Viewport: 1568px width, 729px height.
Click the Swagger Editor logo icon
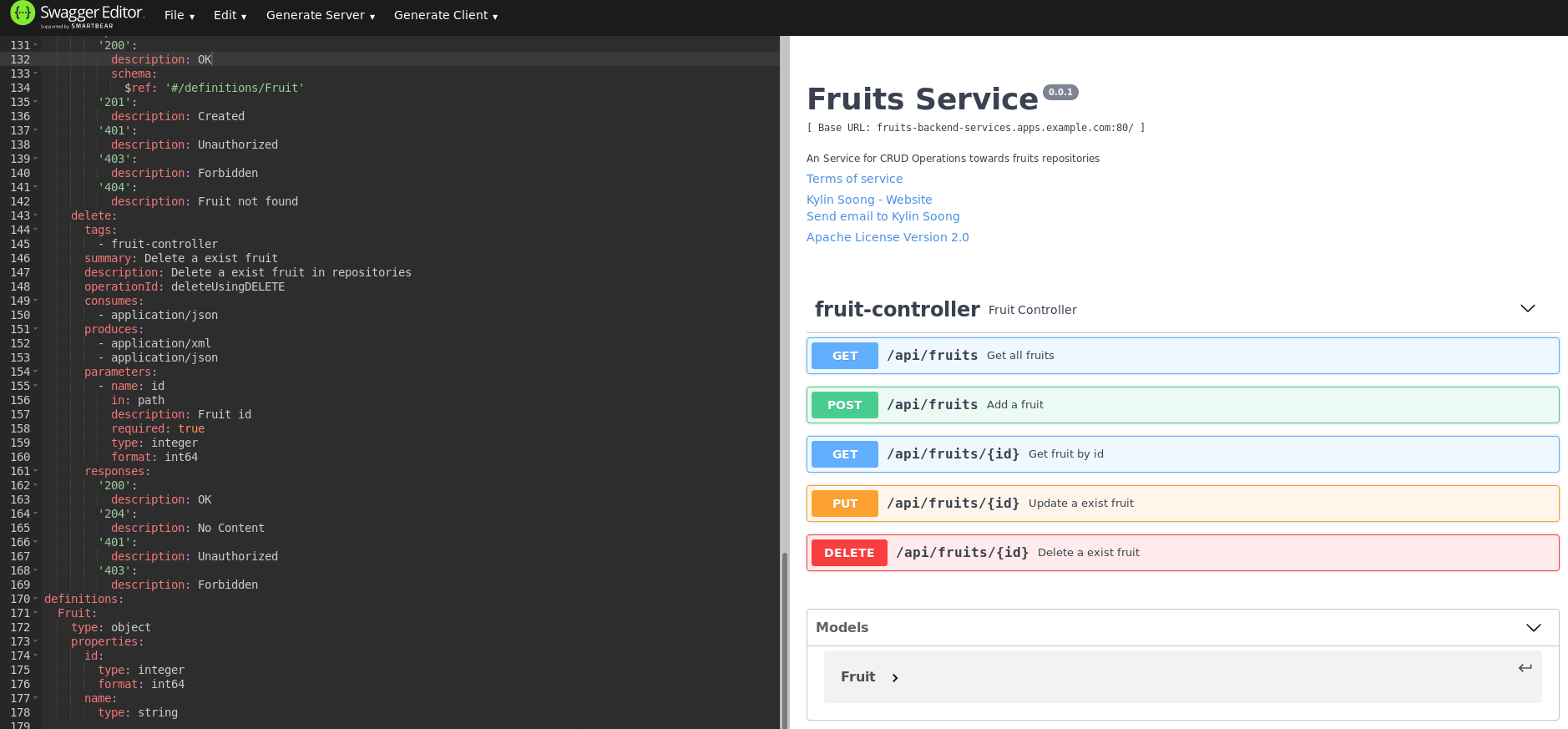pos(23,13)
